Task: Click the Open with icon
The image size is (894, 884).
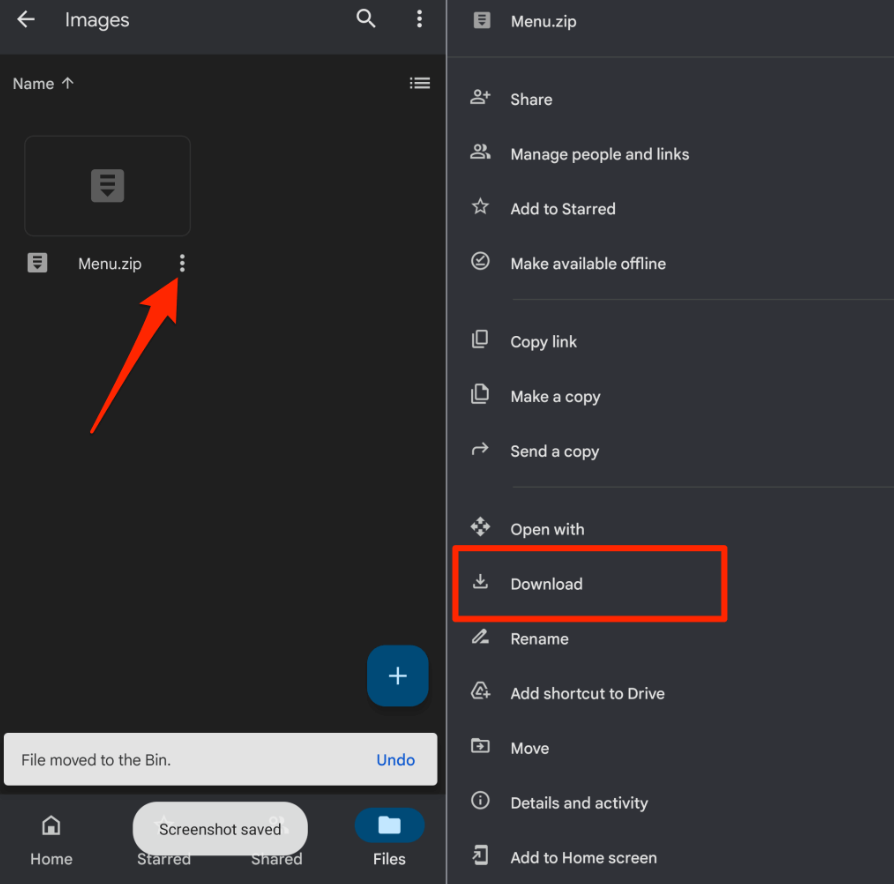Action: tap(480, 527)
